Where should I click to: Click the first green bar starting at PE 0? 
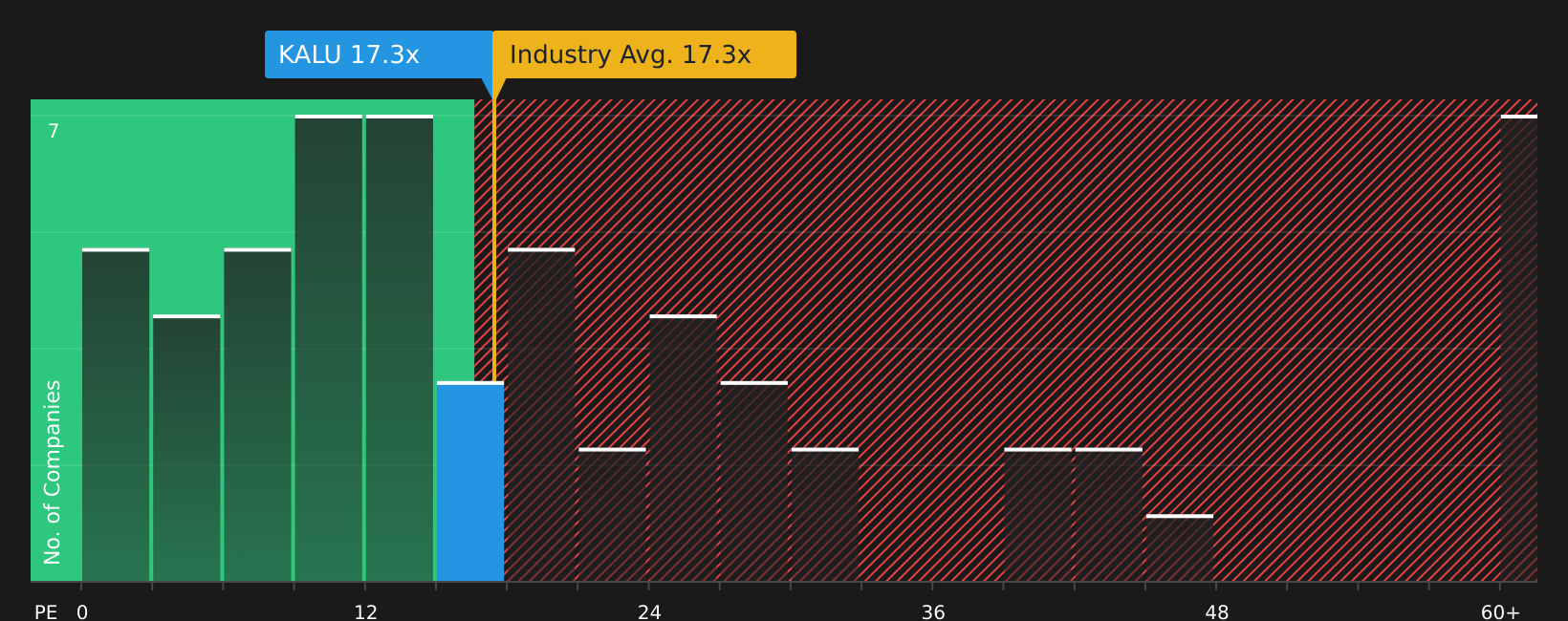[116, 416]
